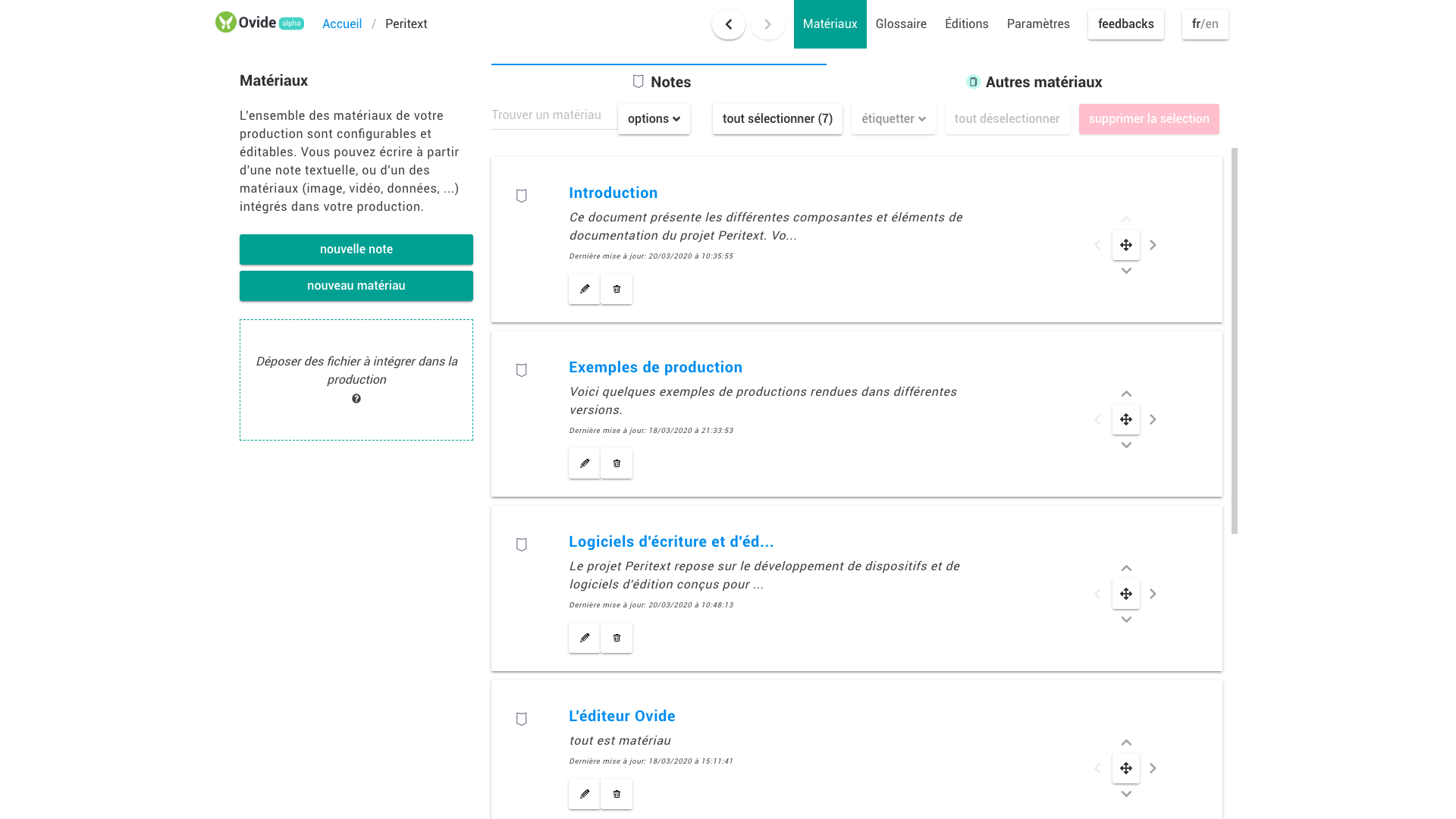Click the notes list vertical scrollbar
Viewport: 1456px width, 819px height.
(1235, 340)
